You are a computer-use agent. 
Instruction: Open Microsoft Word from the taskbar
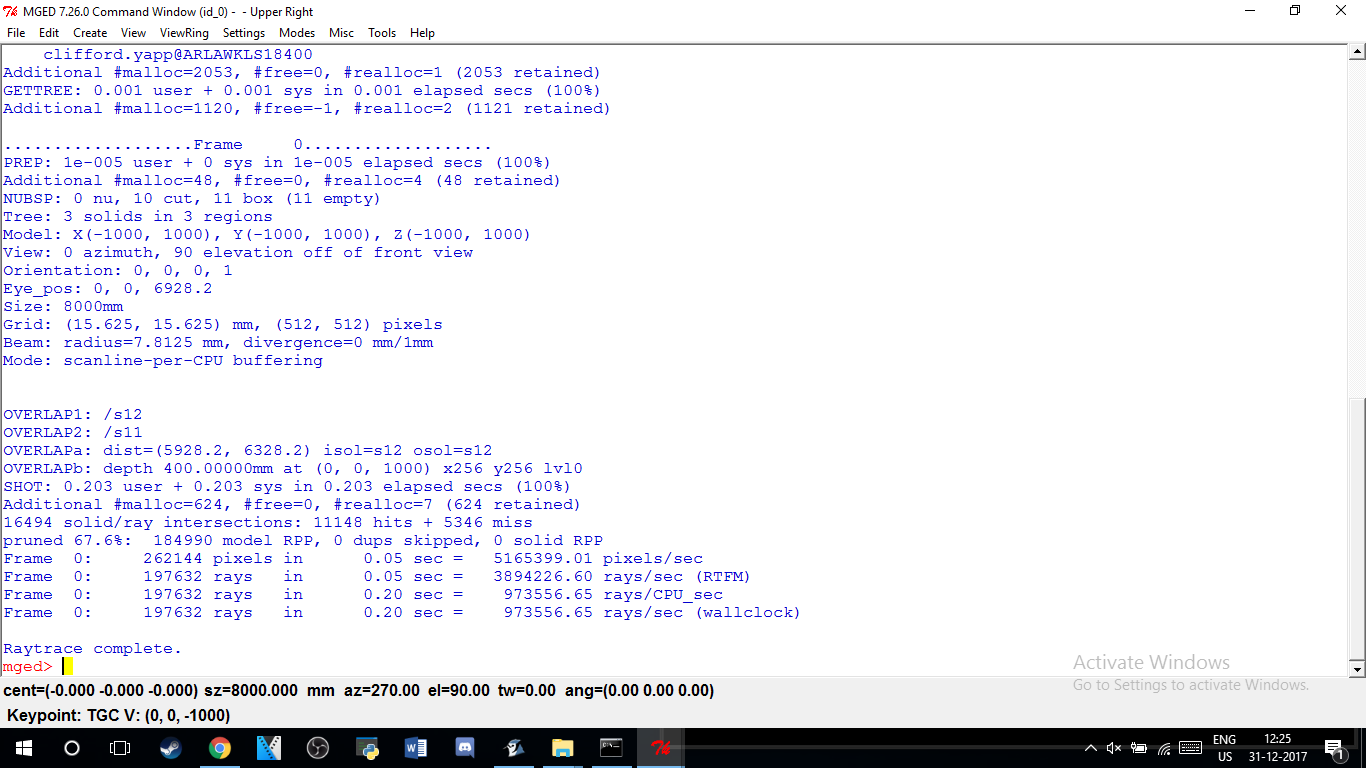click(x=416, y=748)
